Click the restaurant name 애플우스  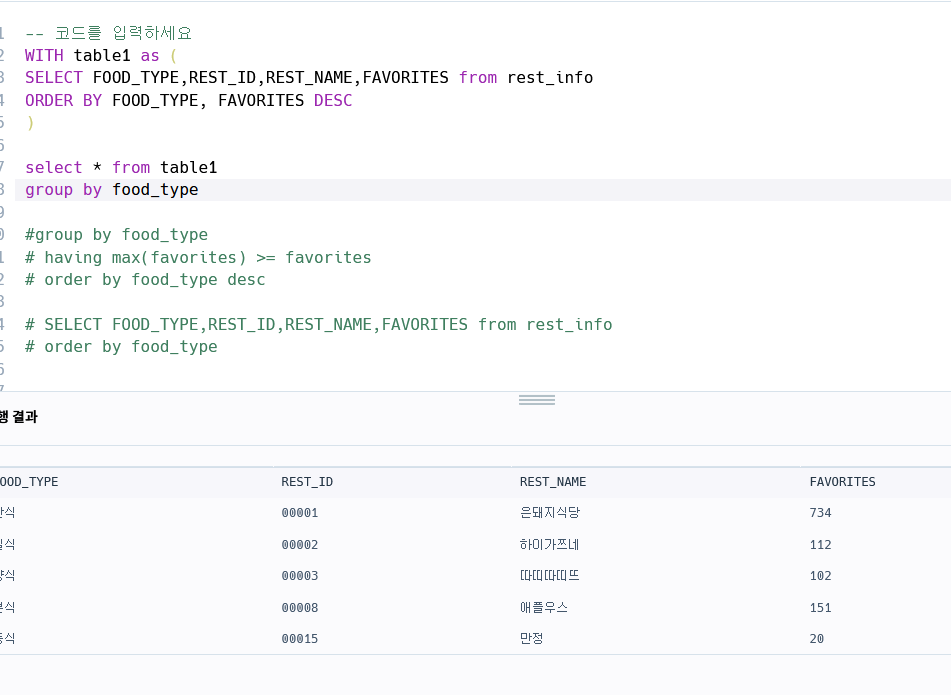(543, 608)
